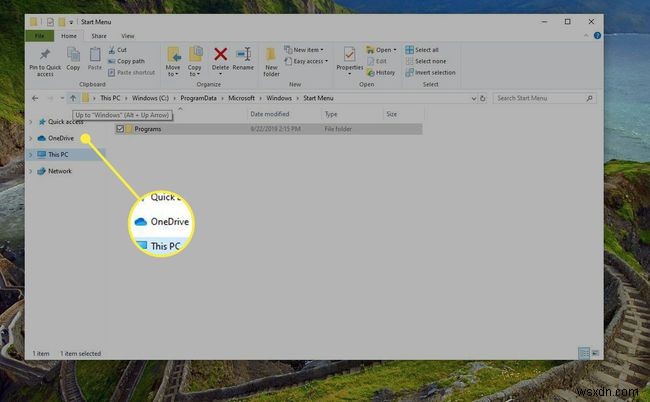This screenshot has width=650, height=402.
Task: Select Network in the navigation pane
Action: coord(60,171)
